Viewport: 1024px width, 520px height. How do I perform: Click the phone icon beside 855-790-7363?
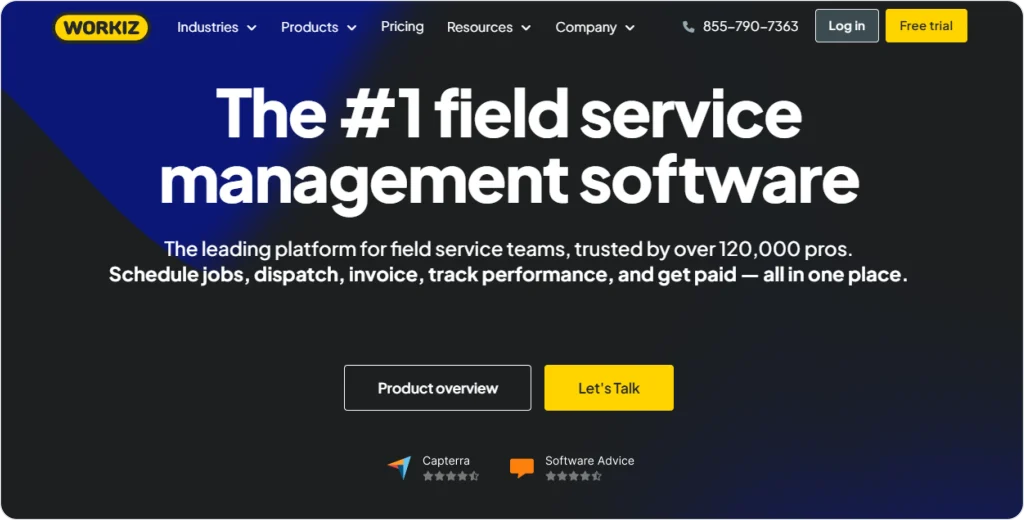coord(688,27)
